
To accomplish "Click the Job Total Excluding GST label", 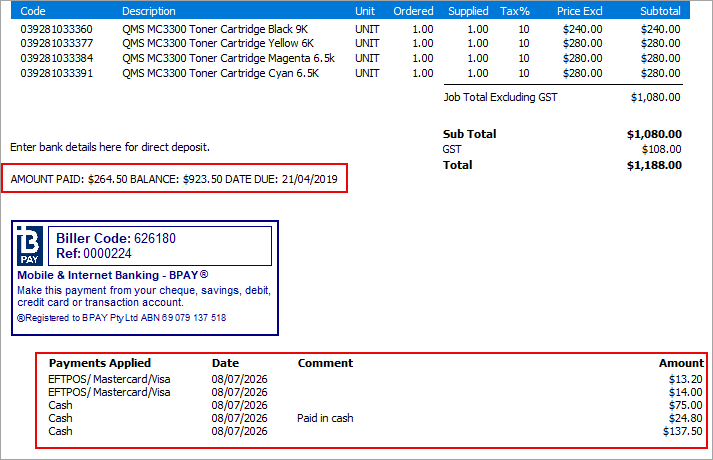I will [500, 97].
